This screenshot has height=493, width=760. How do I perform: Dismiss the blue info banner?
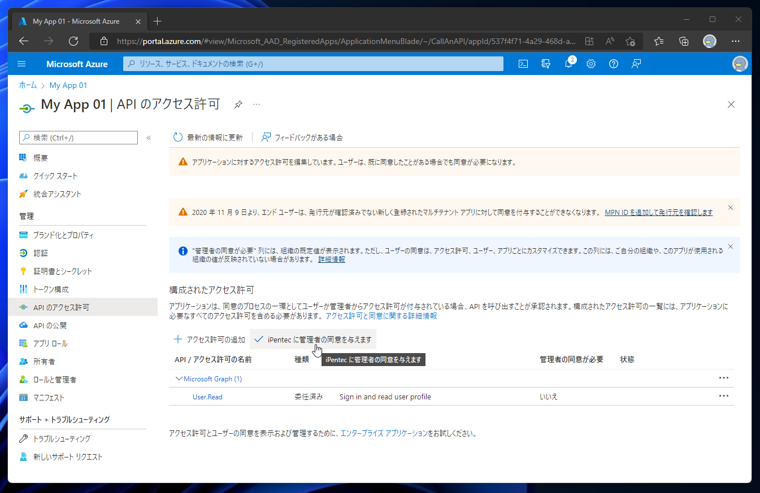(730, 247)
